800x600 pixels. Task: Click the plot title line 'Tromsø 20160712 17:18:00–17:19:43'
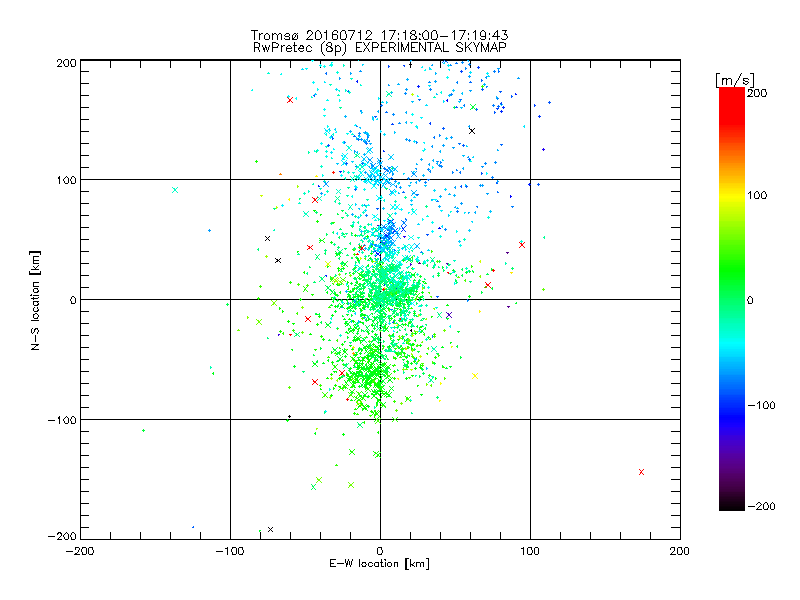pyautogui.click(x=379, y=35)
